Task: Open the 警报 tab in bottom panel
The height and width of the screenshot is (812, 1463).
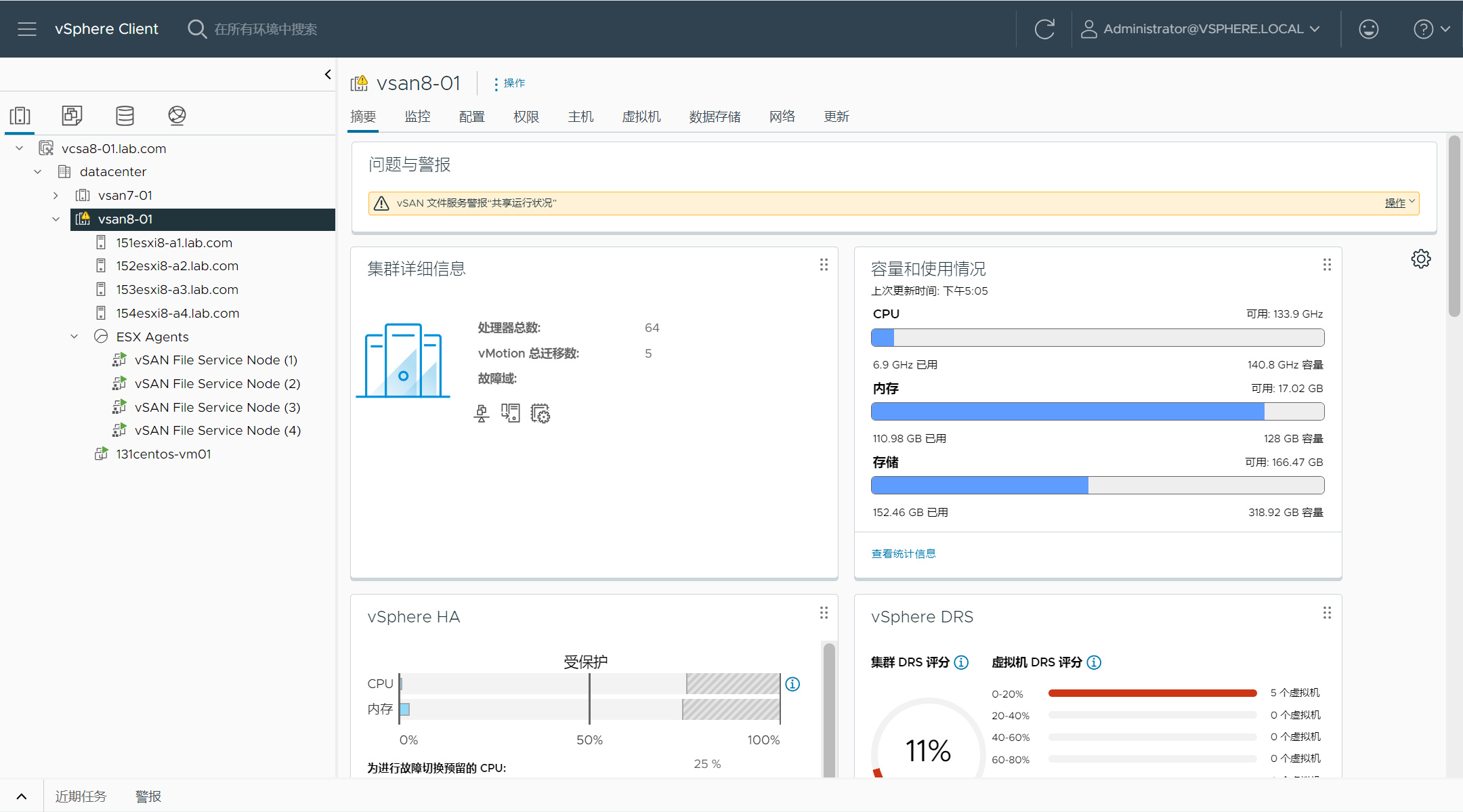Action: coord(148,796)
